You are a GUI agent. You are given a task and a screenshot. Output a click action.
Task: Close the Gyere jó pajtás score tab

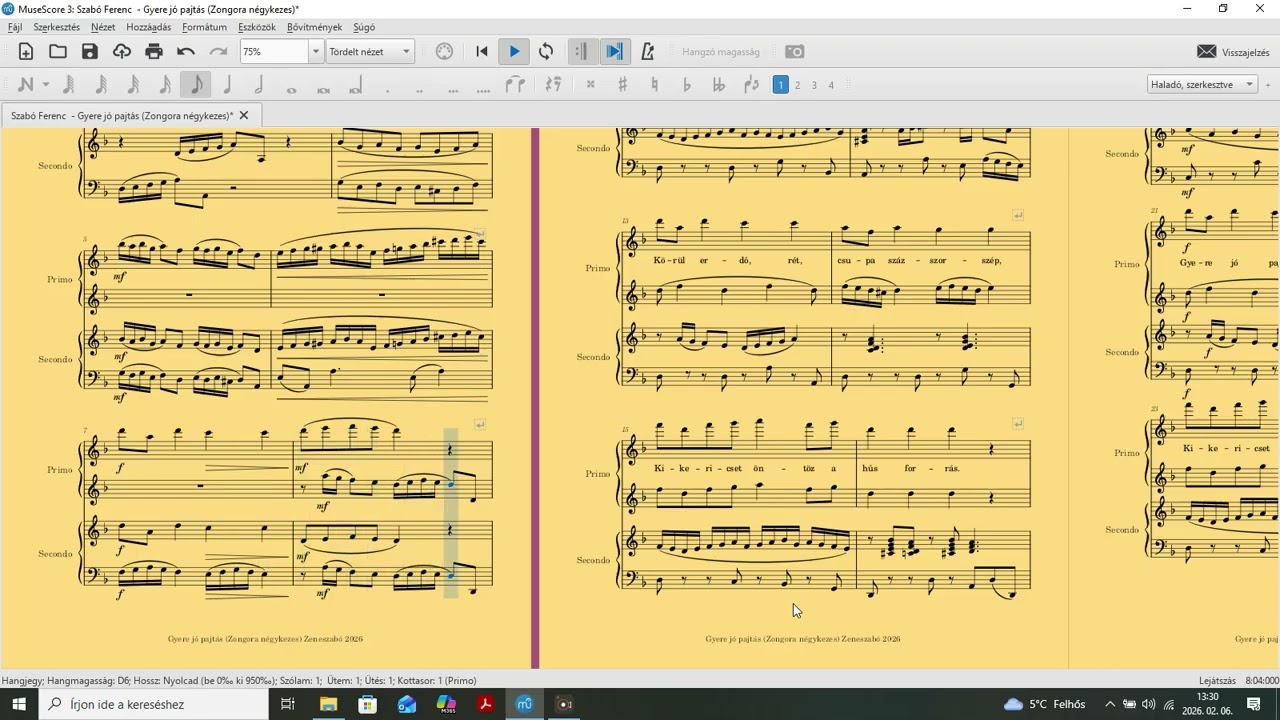[243, 115]
